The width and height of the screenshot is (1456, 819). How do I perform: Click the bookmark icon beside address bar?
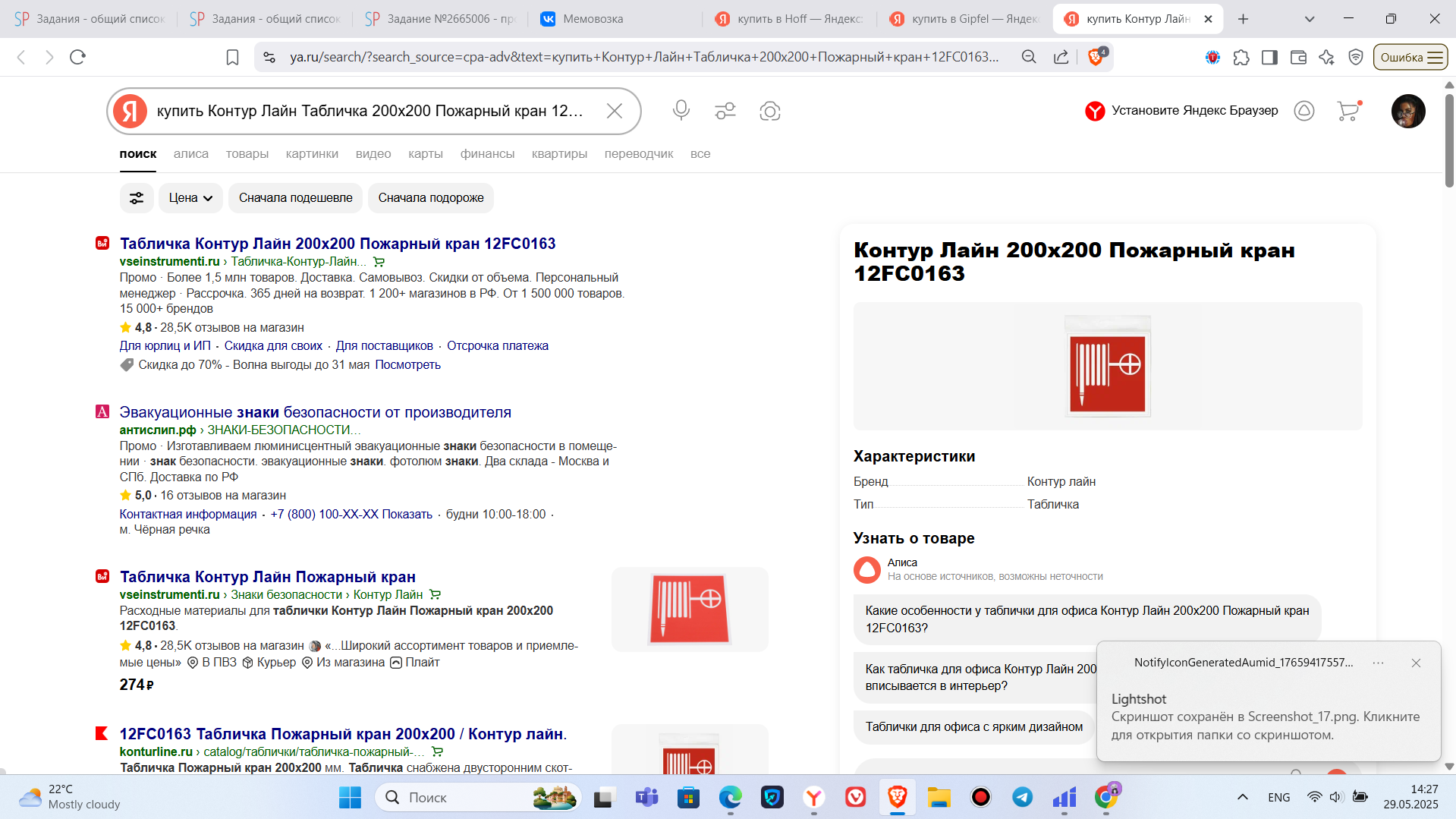click(x=232, y=57)
